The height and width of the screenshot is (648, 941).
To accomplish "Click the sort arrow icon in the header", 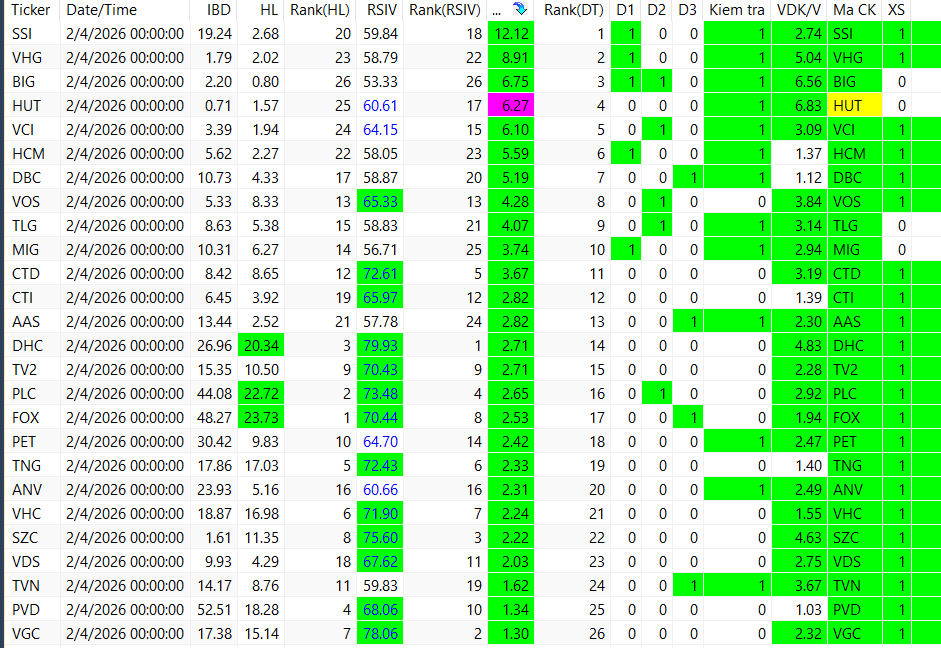I will [520, 9].
